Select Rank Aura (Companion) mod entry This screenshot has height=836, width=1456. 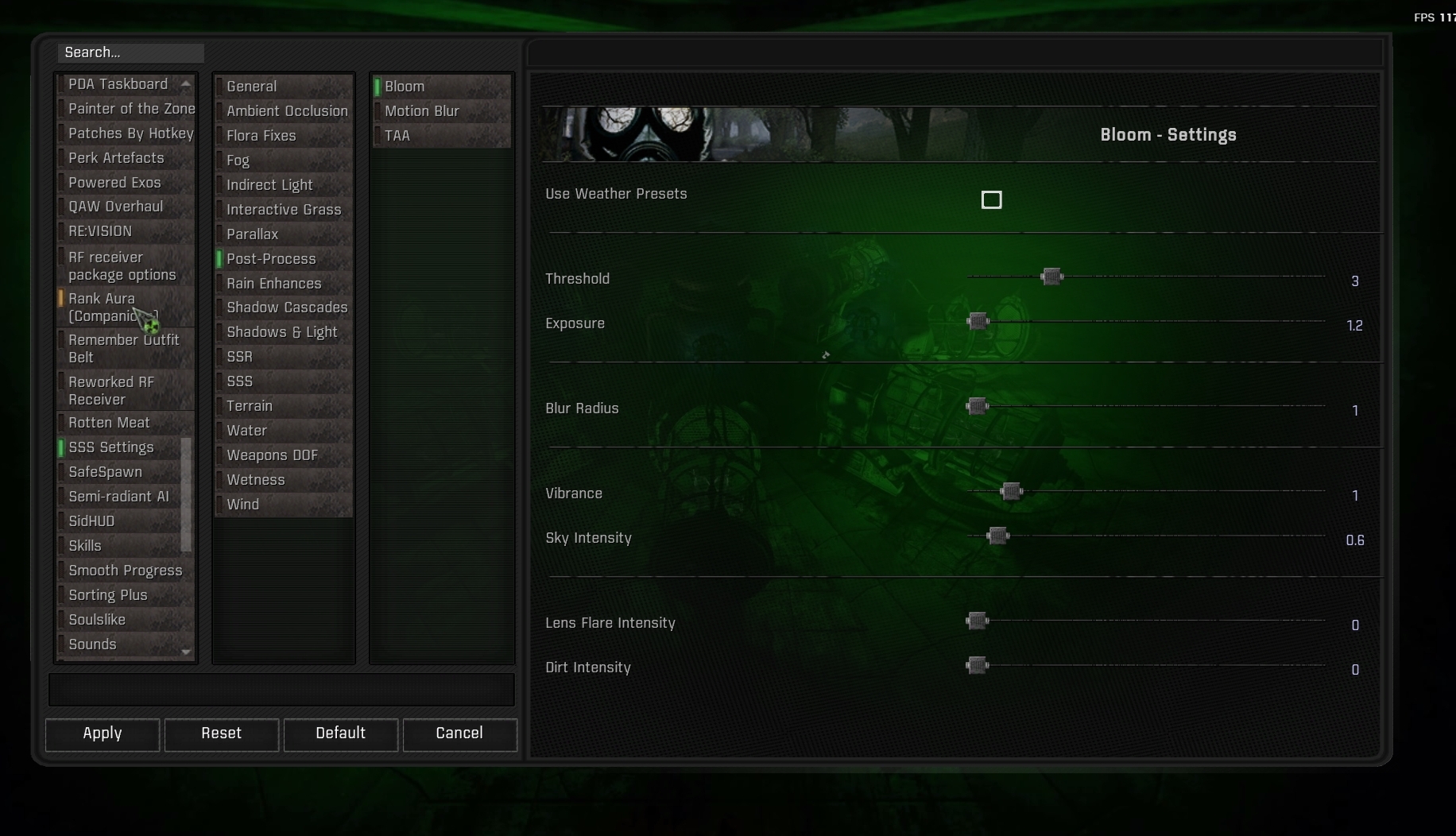[x=126, y=307]
